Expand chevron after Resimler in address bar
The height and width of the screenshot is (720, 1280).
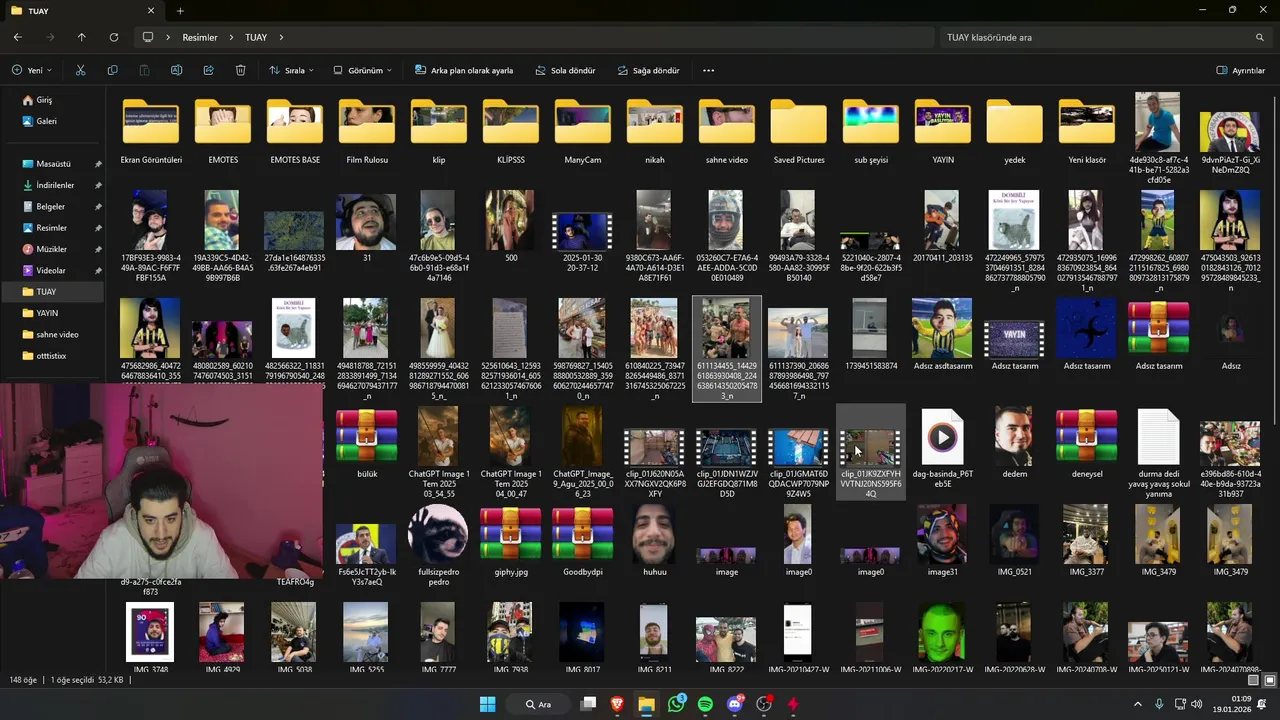coord(231,37)
